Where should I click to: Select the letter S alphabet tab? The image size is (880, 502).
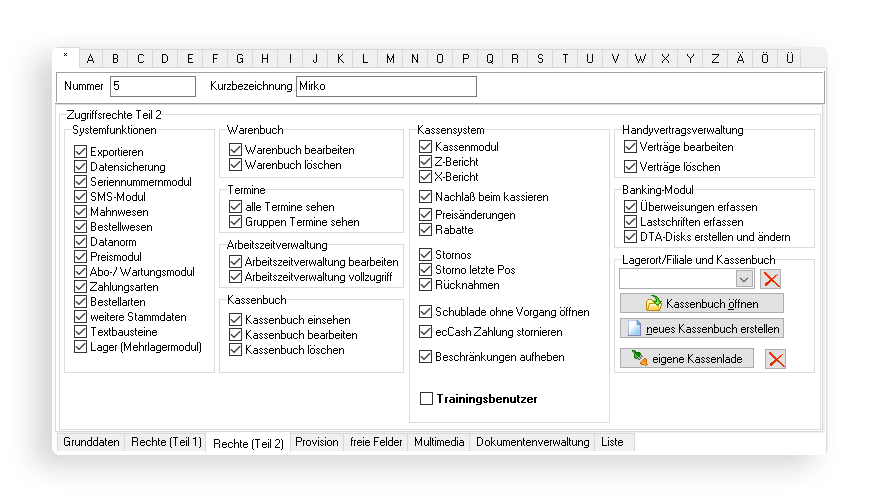(x=540, y=58)
